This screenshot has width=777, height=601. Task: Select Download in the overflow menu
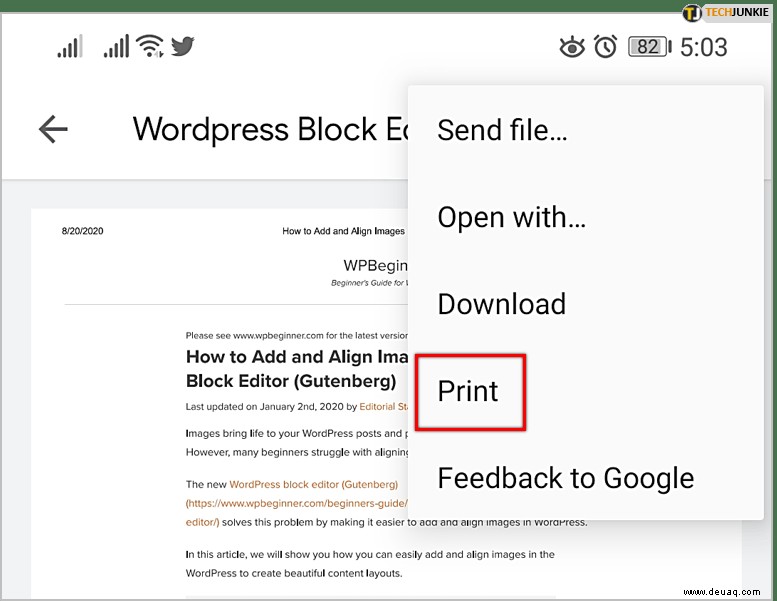tap(585, 304)
